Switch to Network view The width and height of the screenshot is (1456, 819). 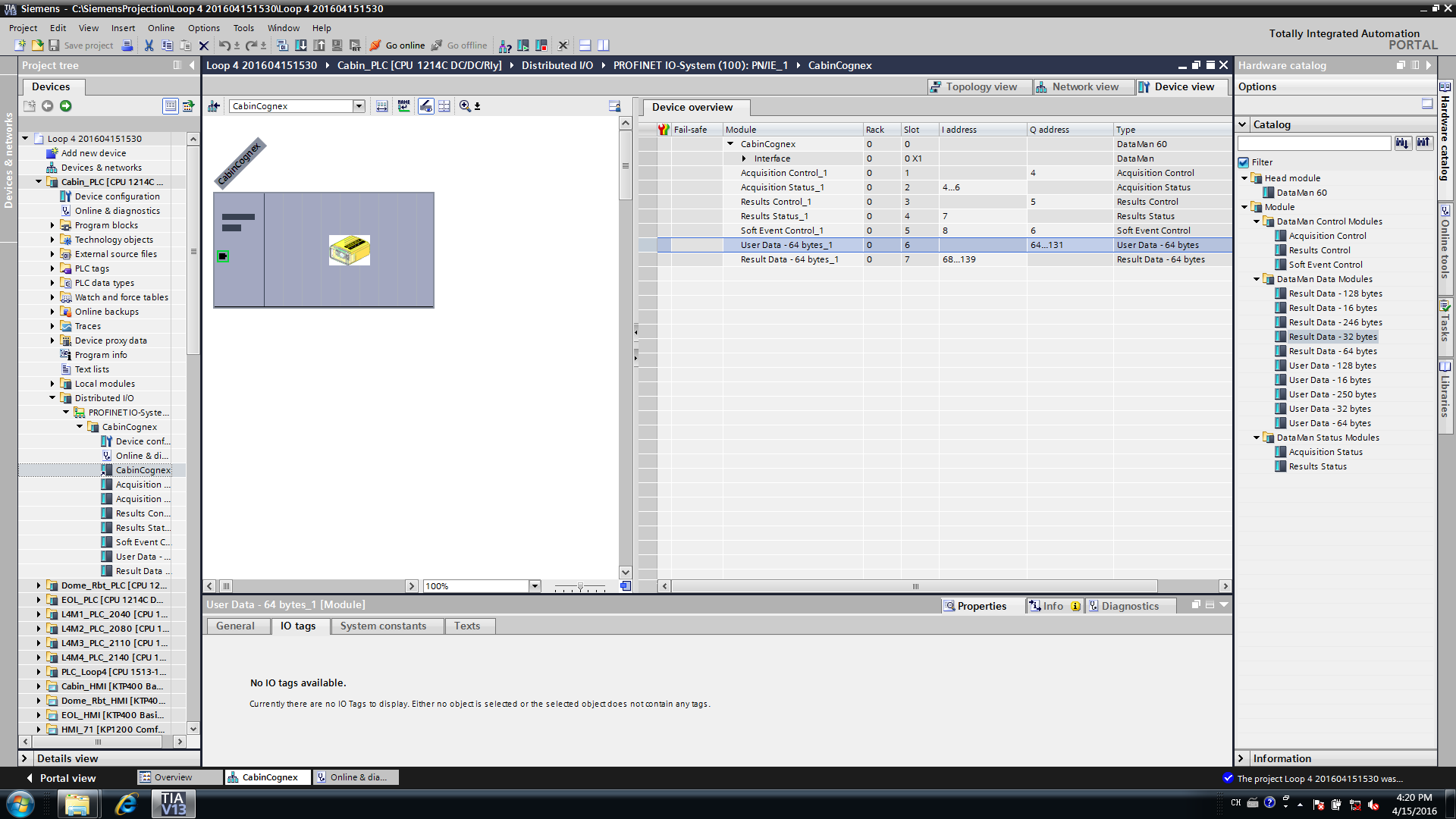coord(1084,86)
